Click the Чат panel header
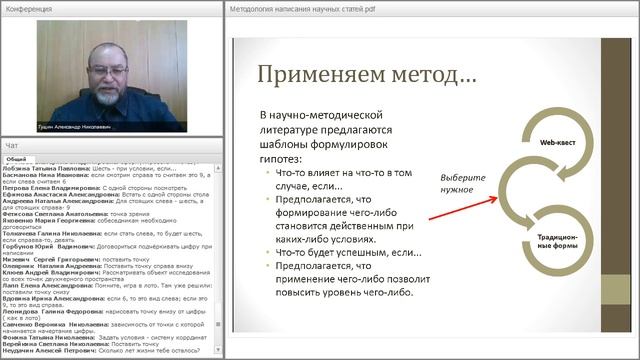Image resolution: width=640 pixels, height=360 pixels. (x=112, y=145)
